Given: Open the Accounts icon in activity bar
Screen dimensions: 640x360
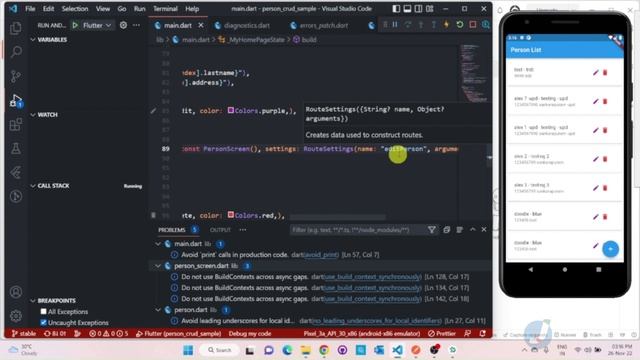Looking at the screenshot, I should click(16, 292).
